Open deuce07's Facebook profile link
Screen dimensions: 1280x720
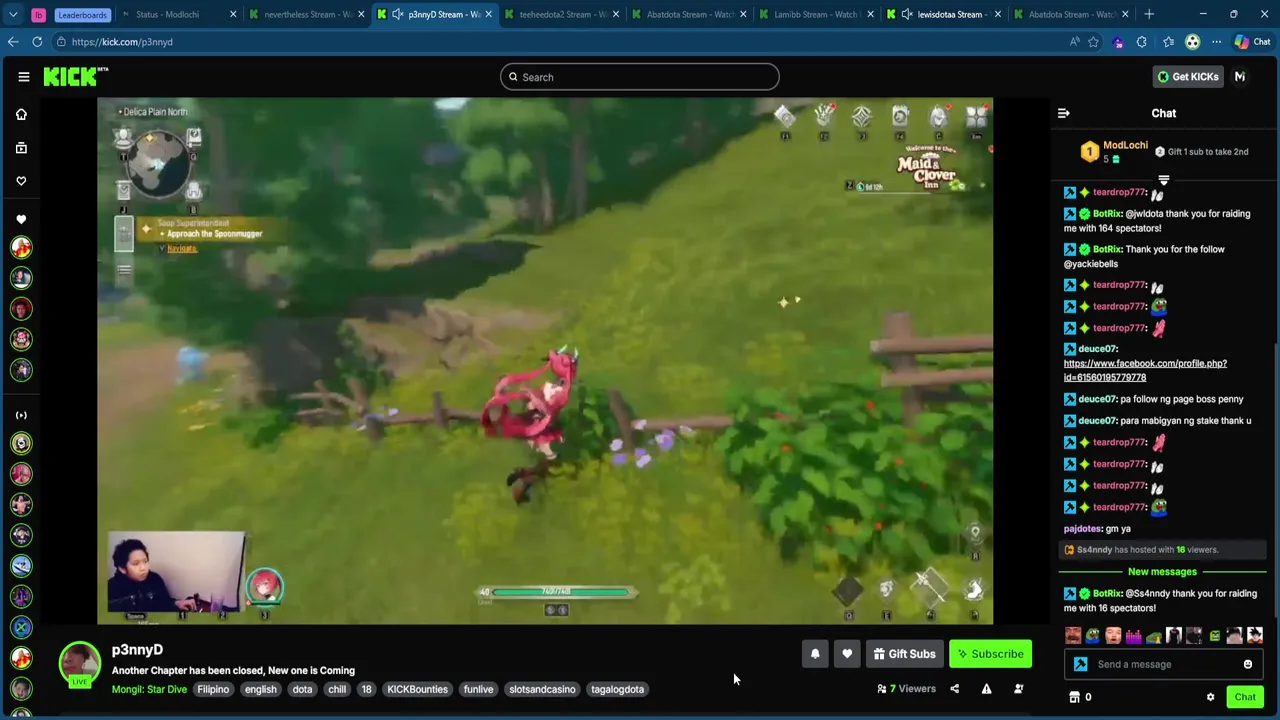point(1145,370)
